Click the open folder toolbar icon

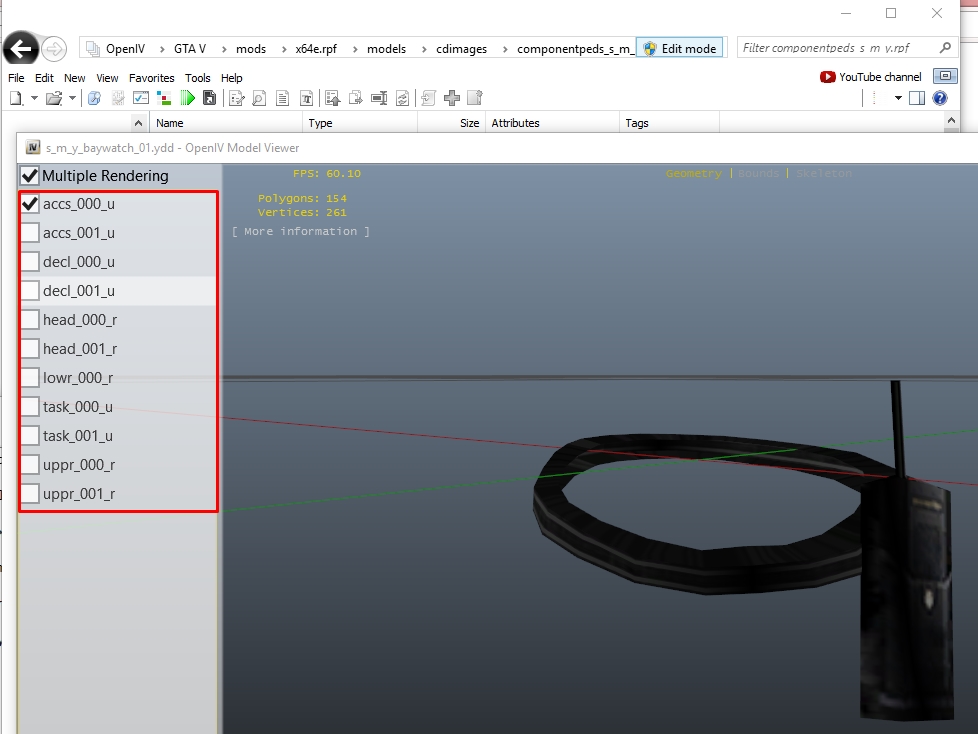(54, 98)
